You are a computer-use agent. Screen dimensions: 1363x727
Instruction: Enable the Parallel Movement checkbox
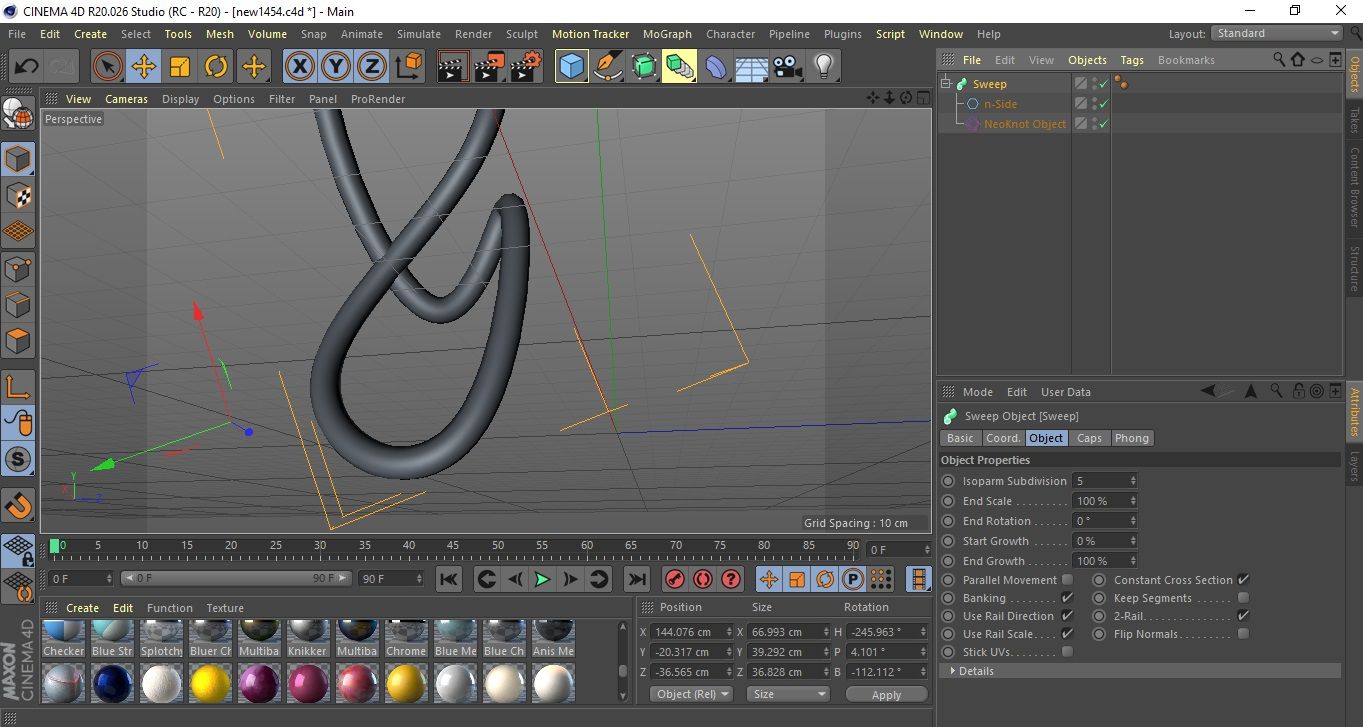point(1067,580)
